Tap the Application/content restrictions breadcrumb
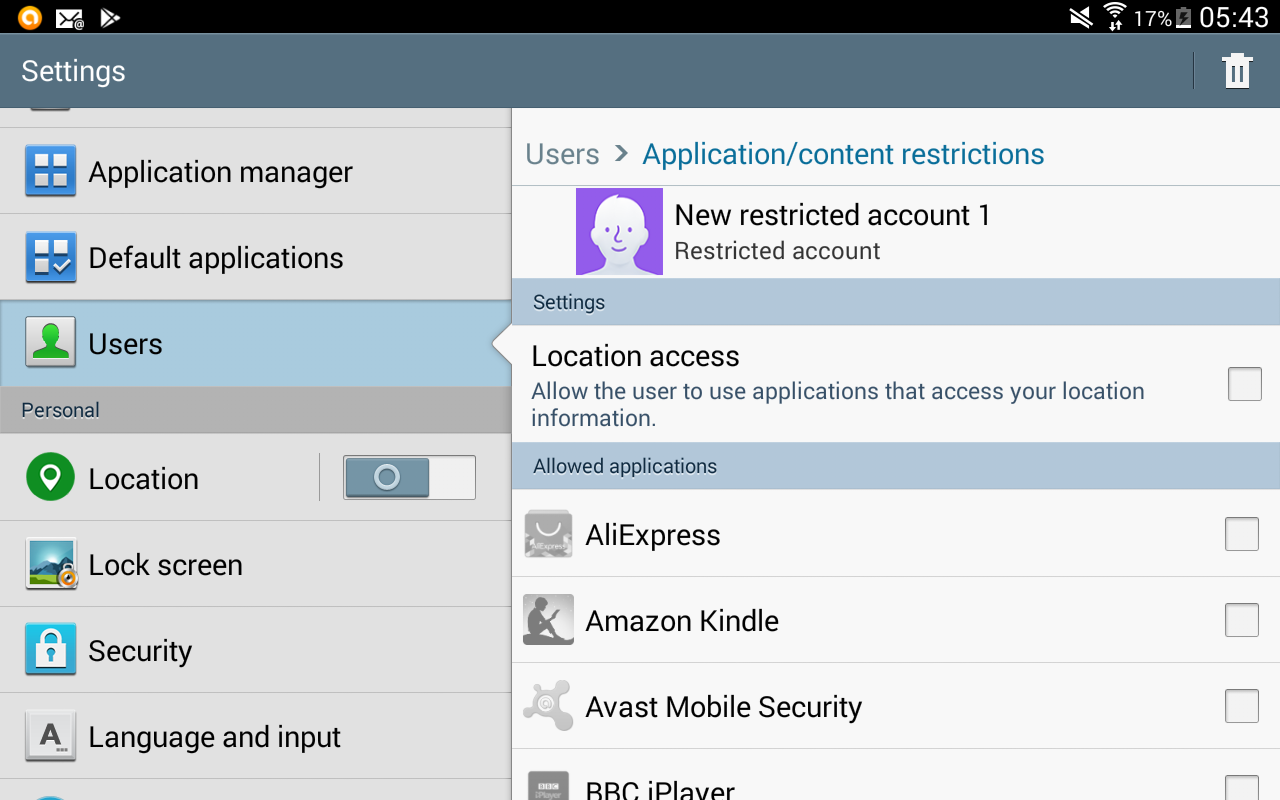The image size is (1280, 800). coord(843,154)
